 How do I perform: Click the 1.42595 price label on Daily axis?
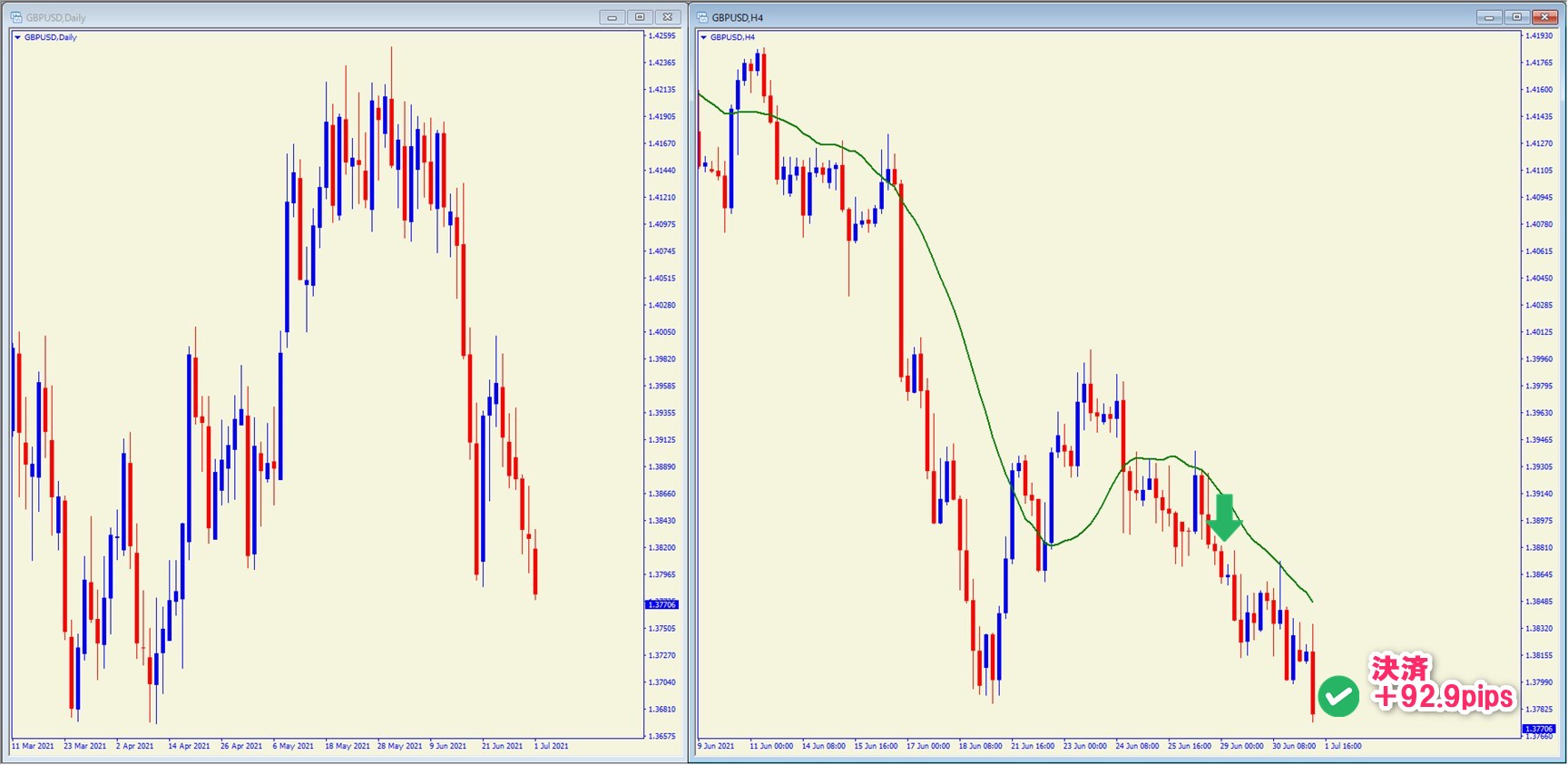tap(662, 36)
